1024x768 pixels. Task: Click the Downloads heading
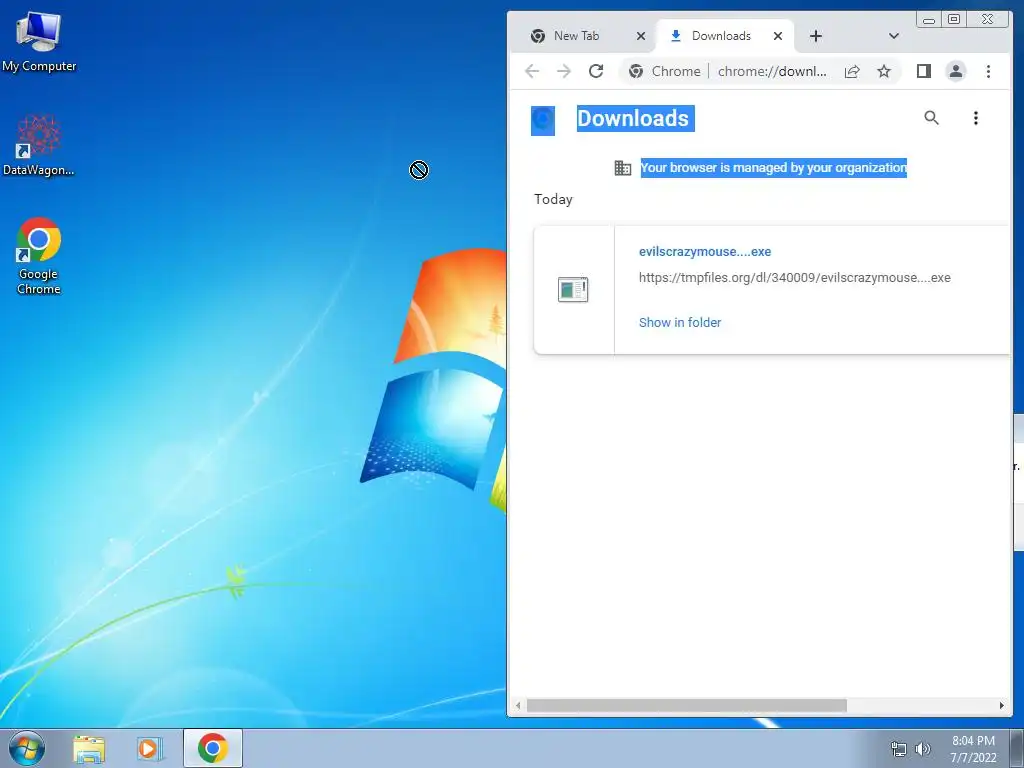point(633,118)
